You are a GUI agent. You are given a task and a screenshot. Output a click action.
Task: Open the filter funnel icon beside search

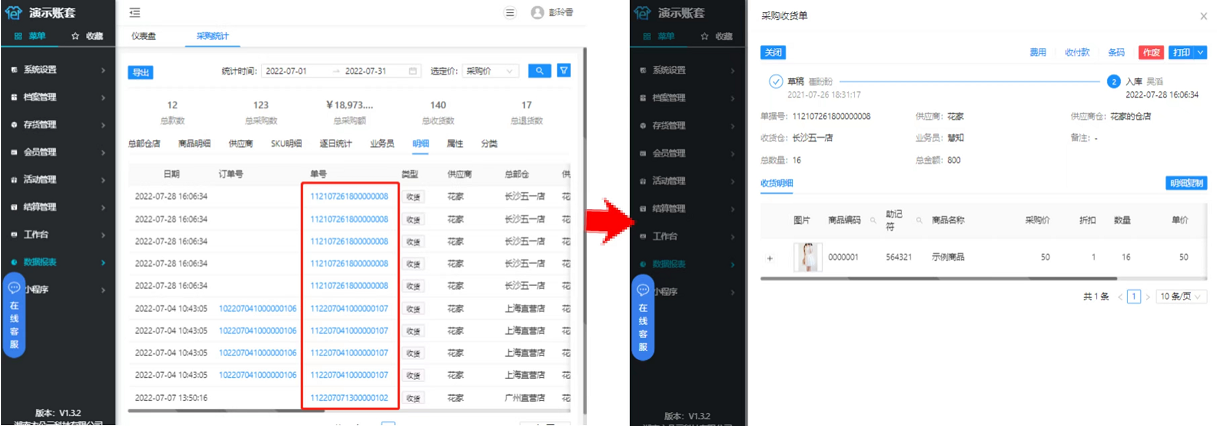[x=563, y=71]
